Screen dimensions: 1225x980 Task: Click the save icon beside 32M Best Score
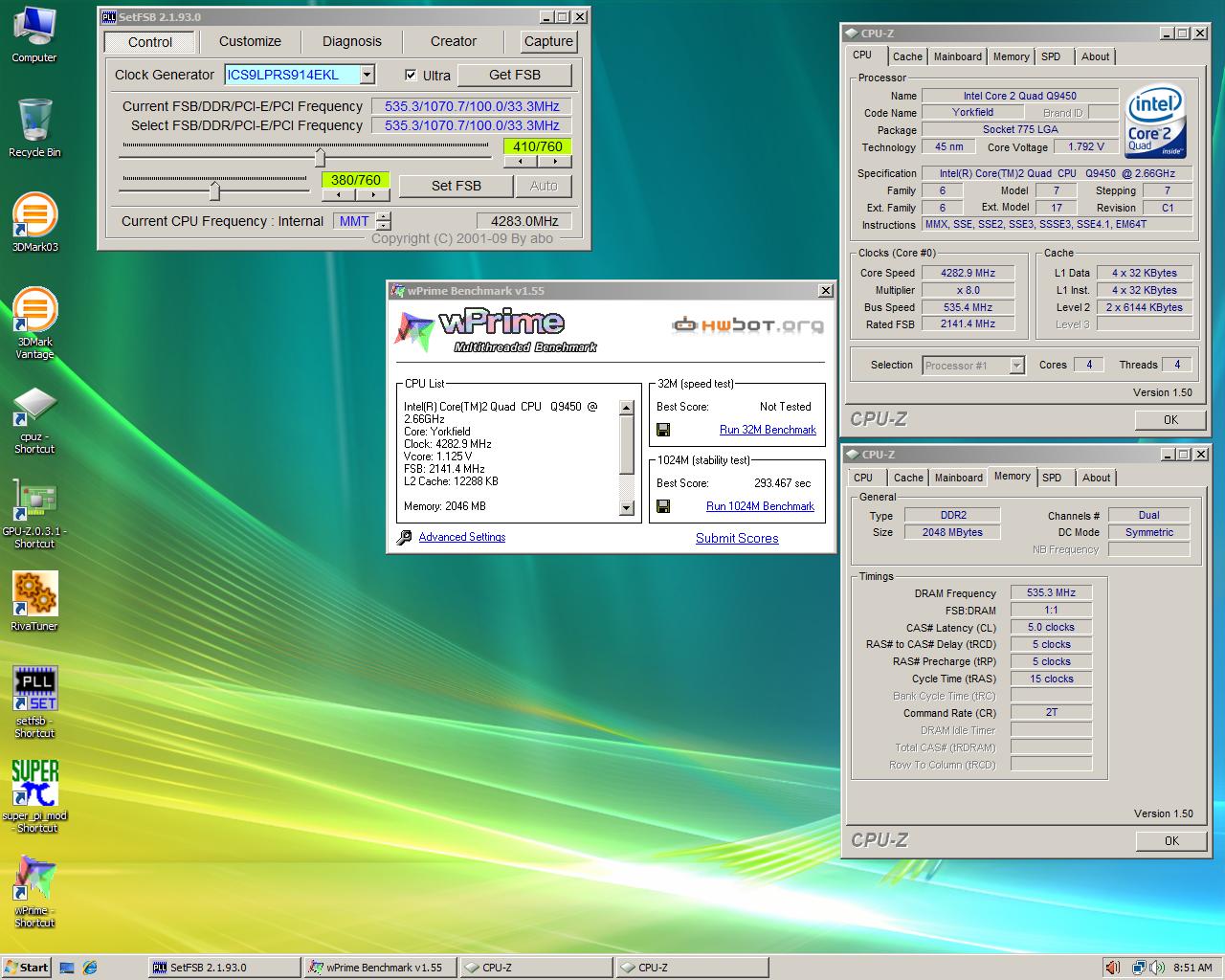coord(663,430)
